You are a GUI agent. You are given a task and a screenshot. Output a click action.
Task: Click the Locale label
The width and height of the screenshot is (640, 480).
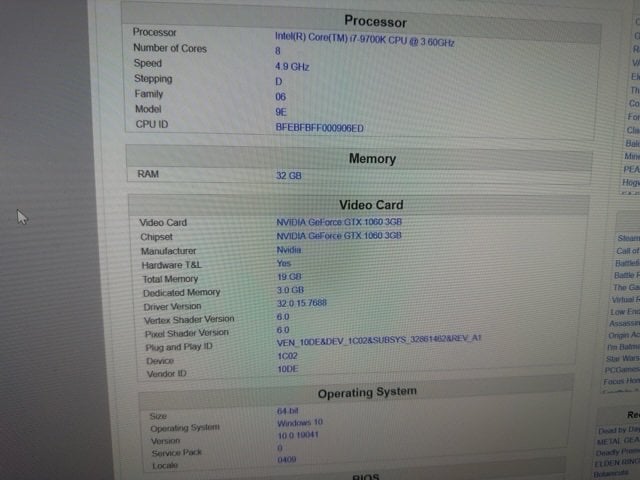click(165, 465)
